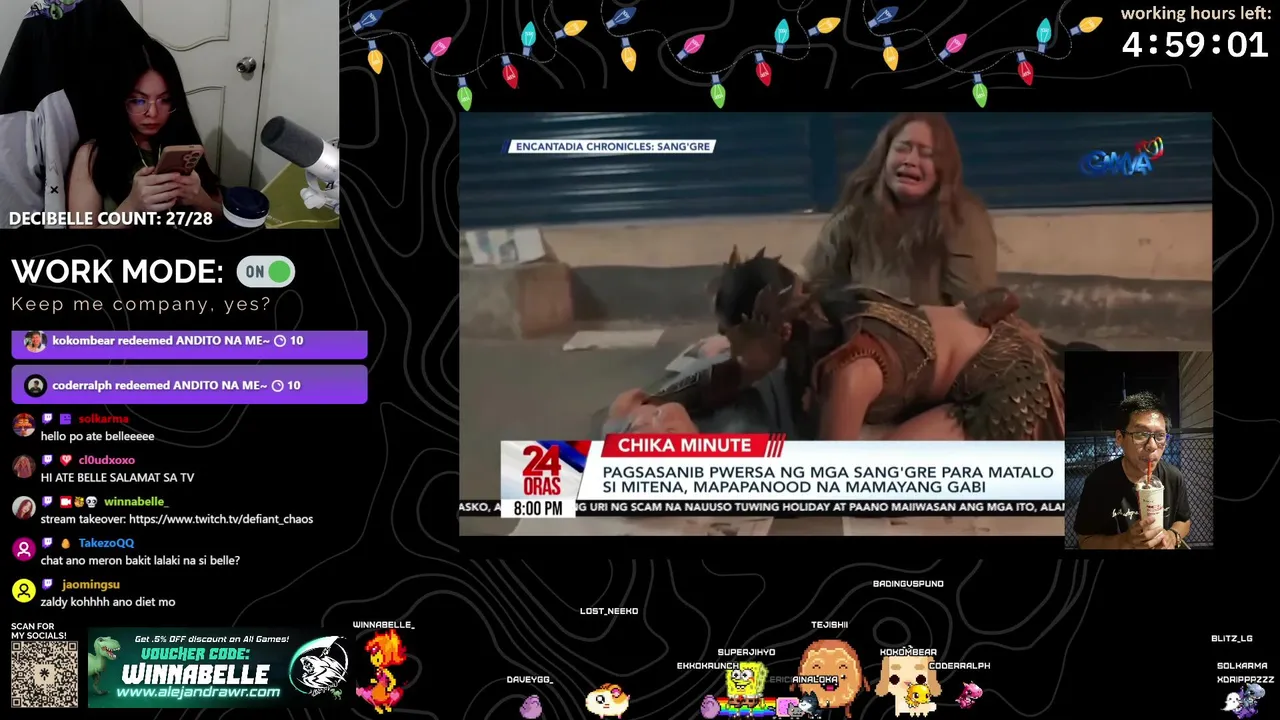
Task: Click the DECIBELLE COUNT: 27/28 label
Action: [111, 219]
